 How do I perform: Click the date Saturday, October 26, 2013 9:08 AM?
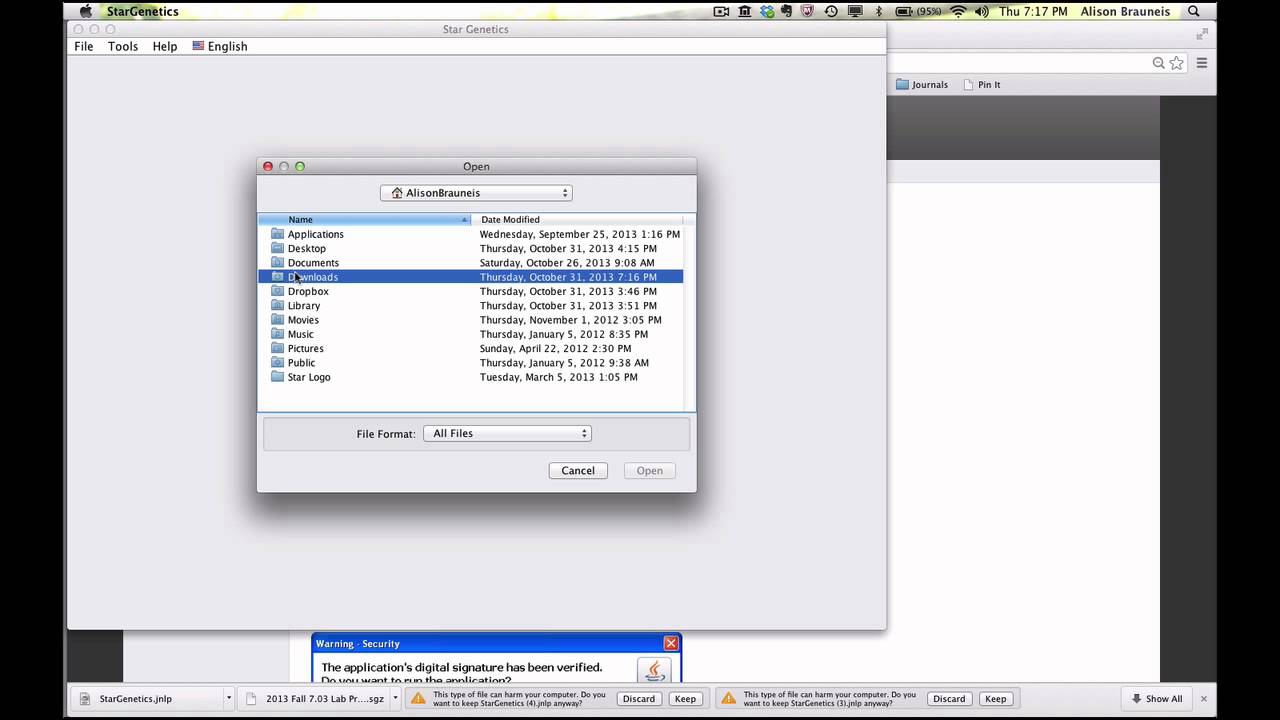click(567, 263)
